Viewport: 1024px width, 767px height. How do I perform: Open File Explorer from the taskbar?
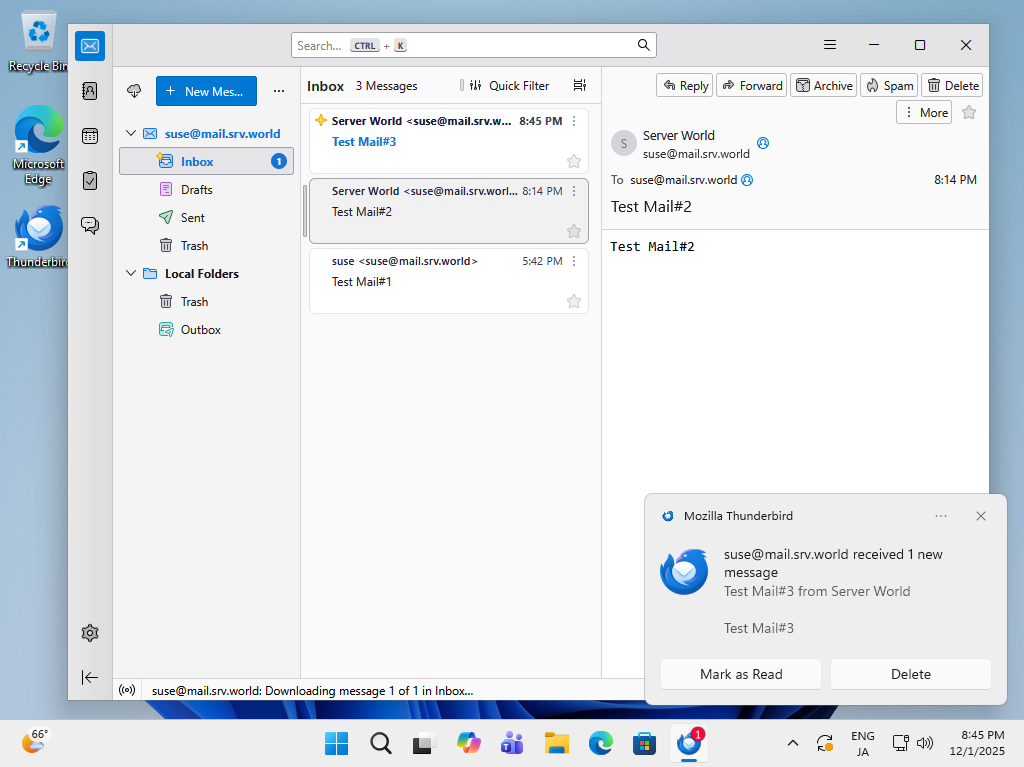(556, 743)
